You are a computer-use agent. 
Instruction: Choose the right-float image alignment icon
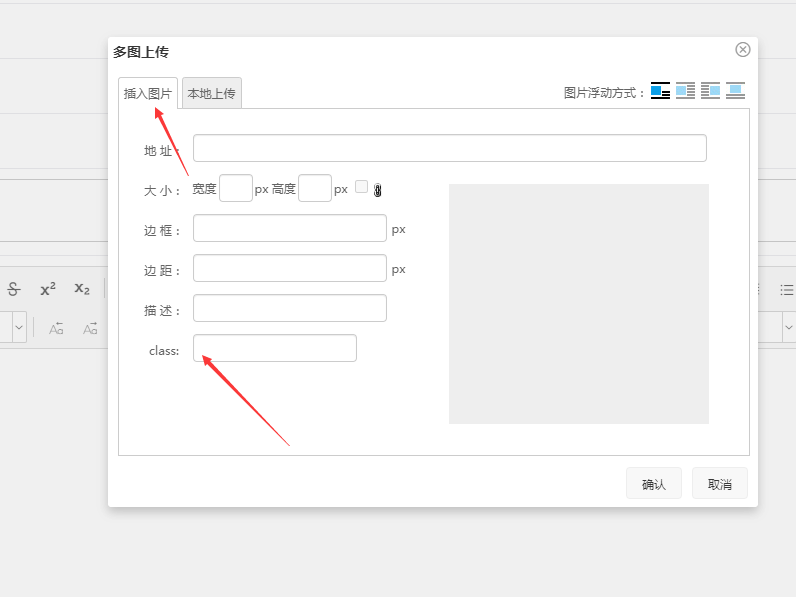pyautogui.click(x=710, y=91)
